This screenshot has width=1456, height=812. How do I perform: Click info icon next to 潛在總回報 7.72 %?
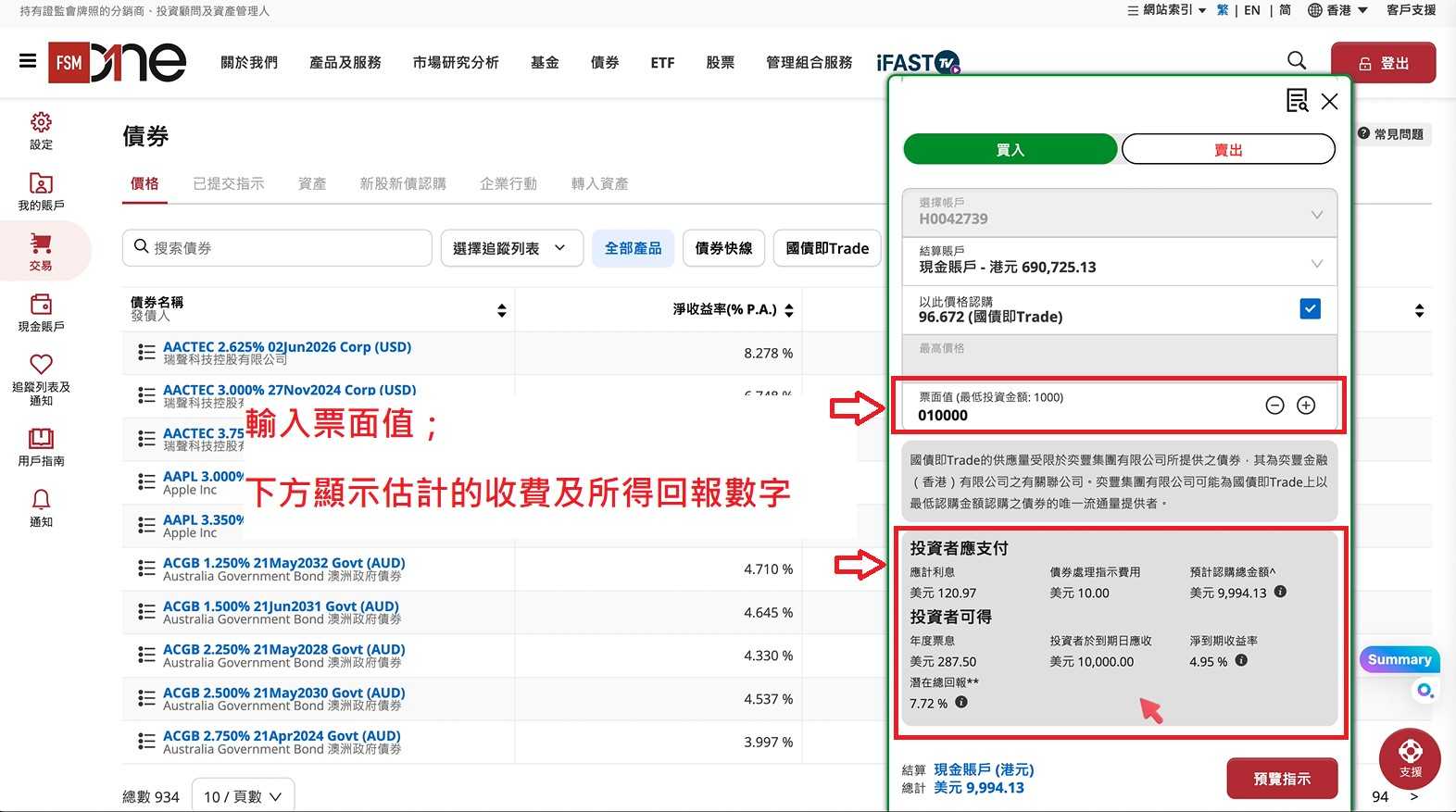point(961,702)
